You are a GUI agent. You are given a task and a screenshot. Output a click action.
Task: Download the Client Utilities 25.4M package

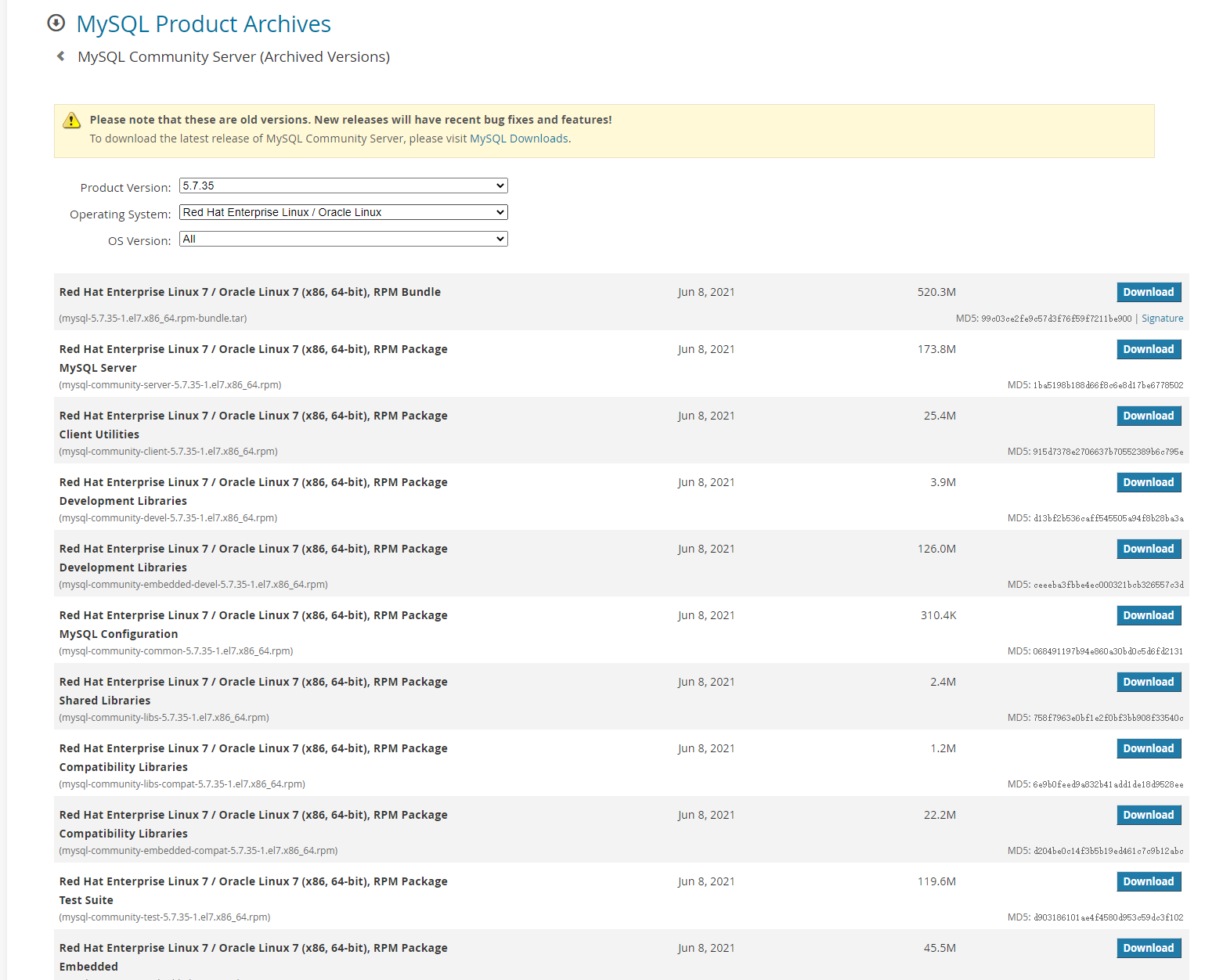tap(1149, 416)
